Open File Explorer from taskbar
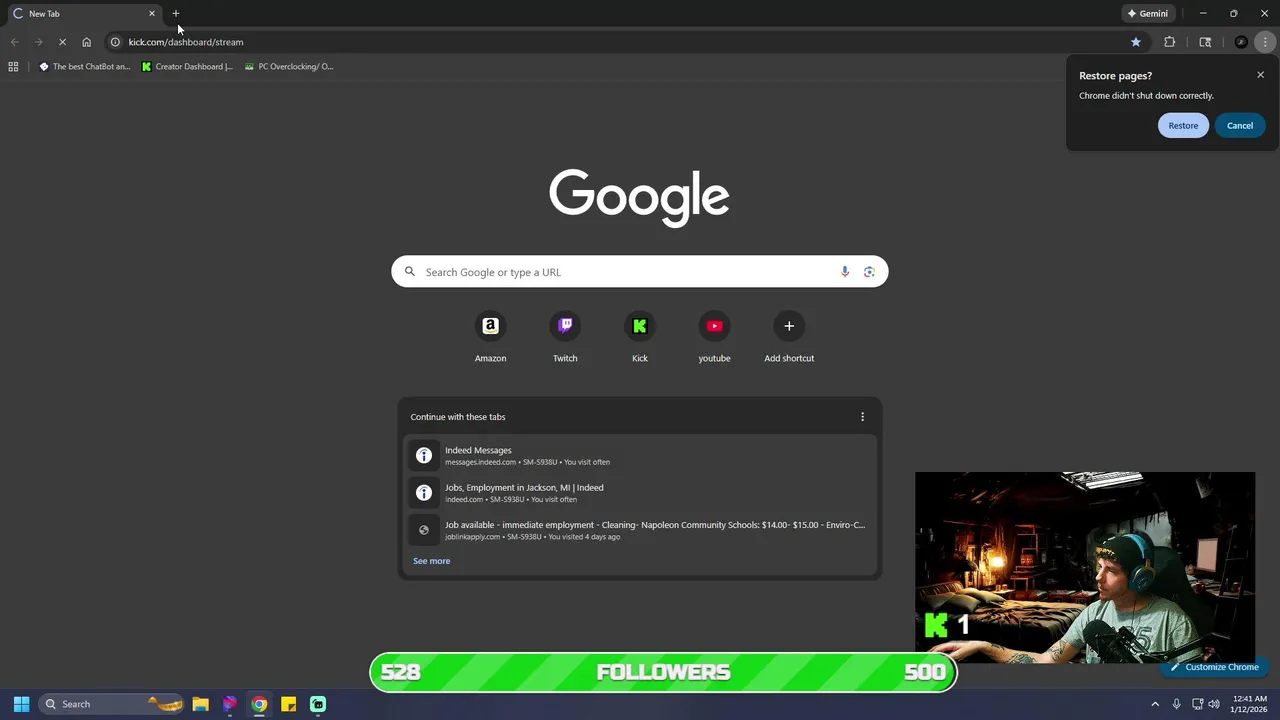1280x720 pixels. pyautogui.click(x=200, y=704)
